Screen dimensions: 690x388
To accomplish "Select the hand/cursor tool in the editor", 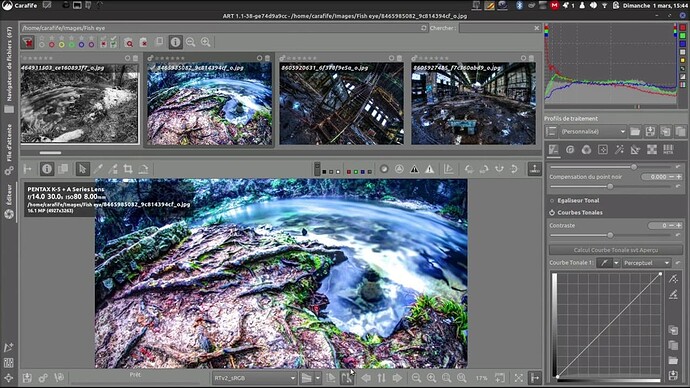I will point(82,169).
